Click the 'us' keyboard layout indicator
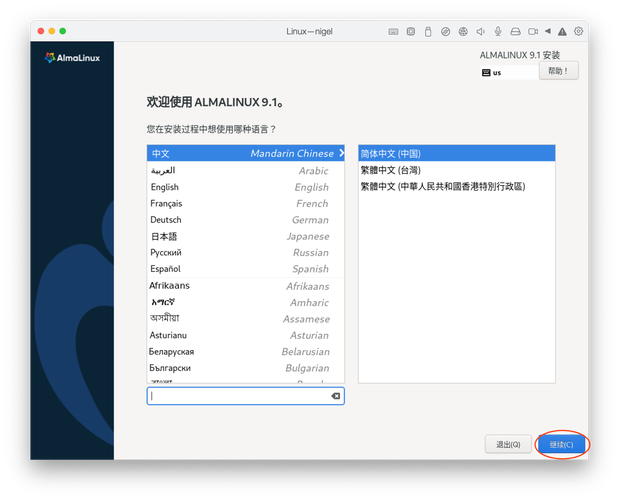This screenshot has height=500, width=619. tap(497, 73)
